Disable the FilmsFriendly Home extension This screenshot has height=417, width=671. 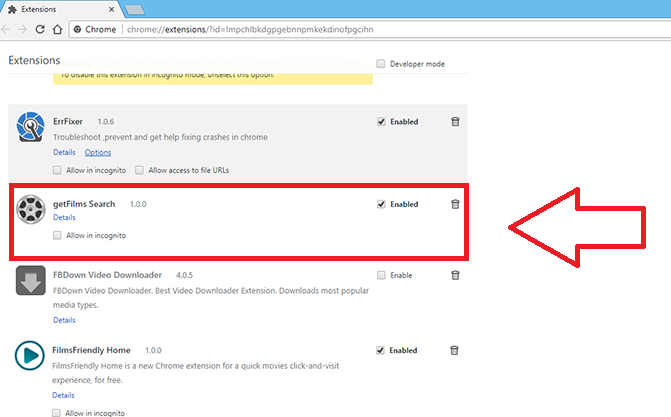[380, 350]
